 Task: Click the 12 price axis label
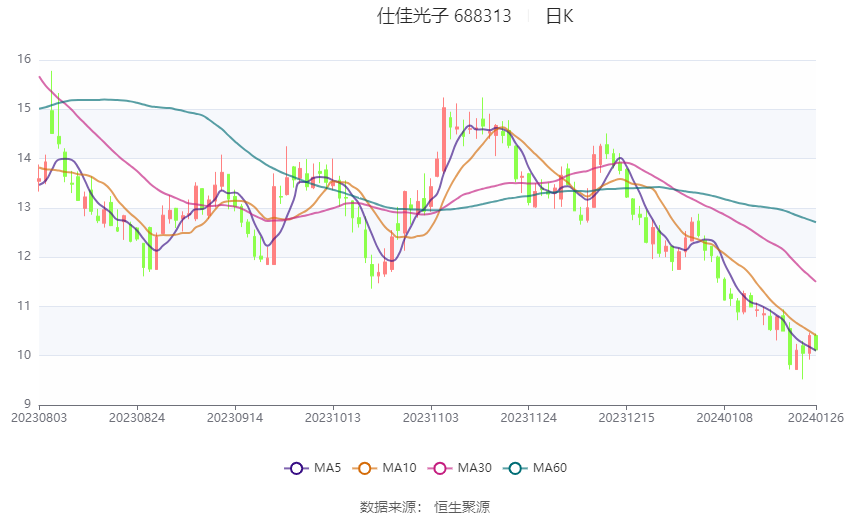(24, 256)
